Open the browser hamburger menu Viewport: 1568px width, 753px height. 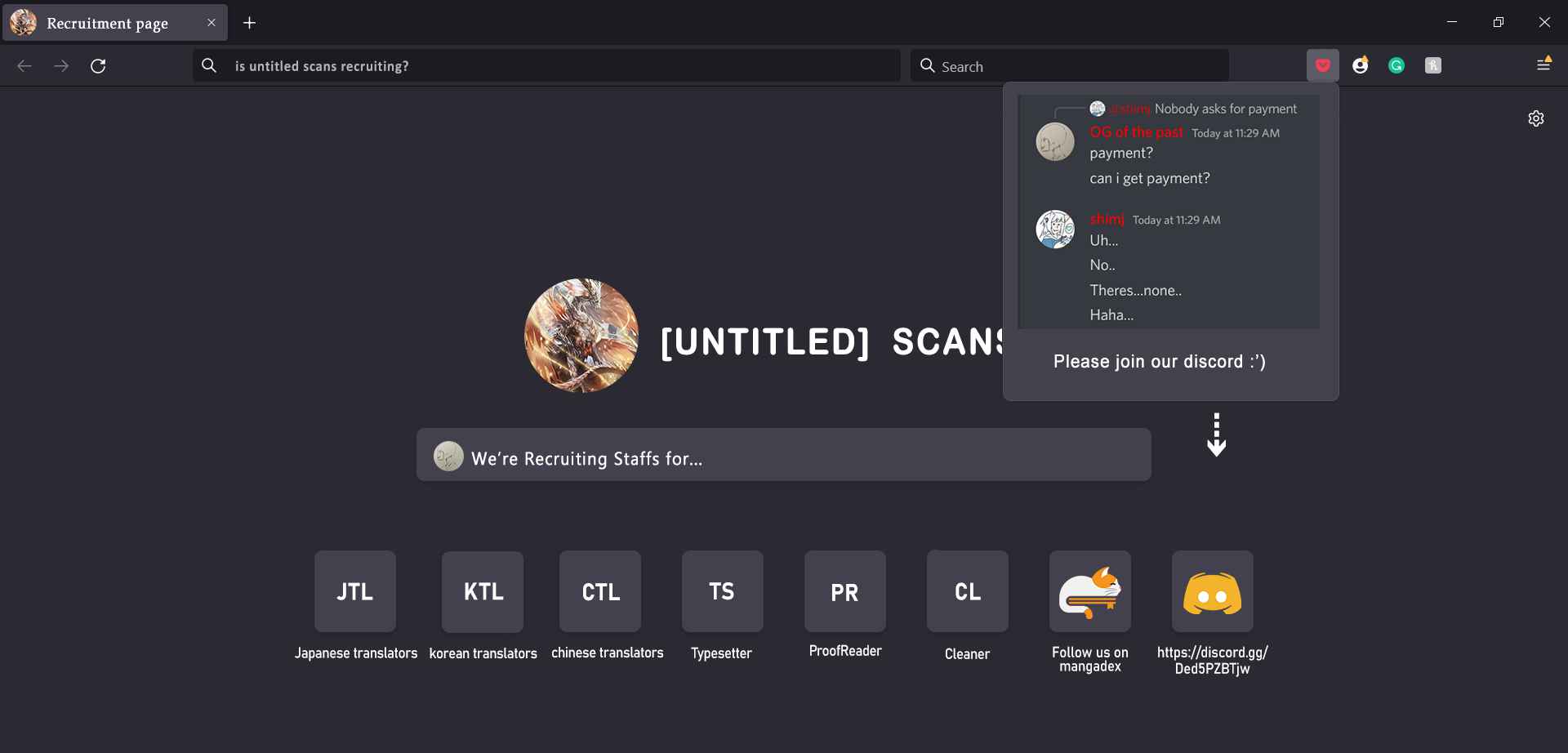click(x=1543, y=65)
